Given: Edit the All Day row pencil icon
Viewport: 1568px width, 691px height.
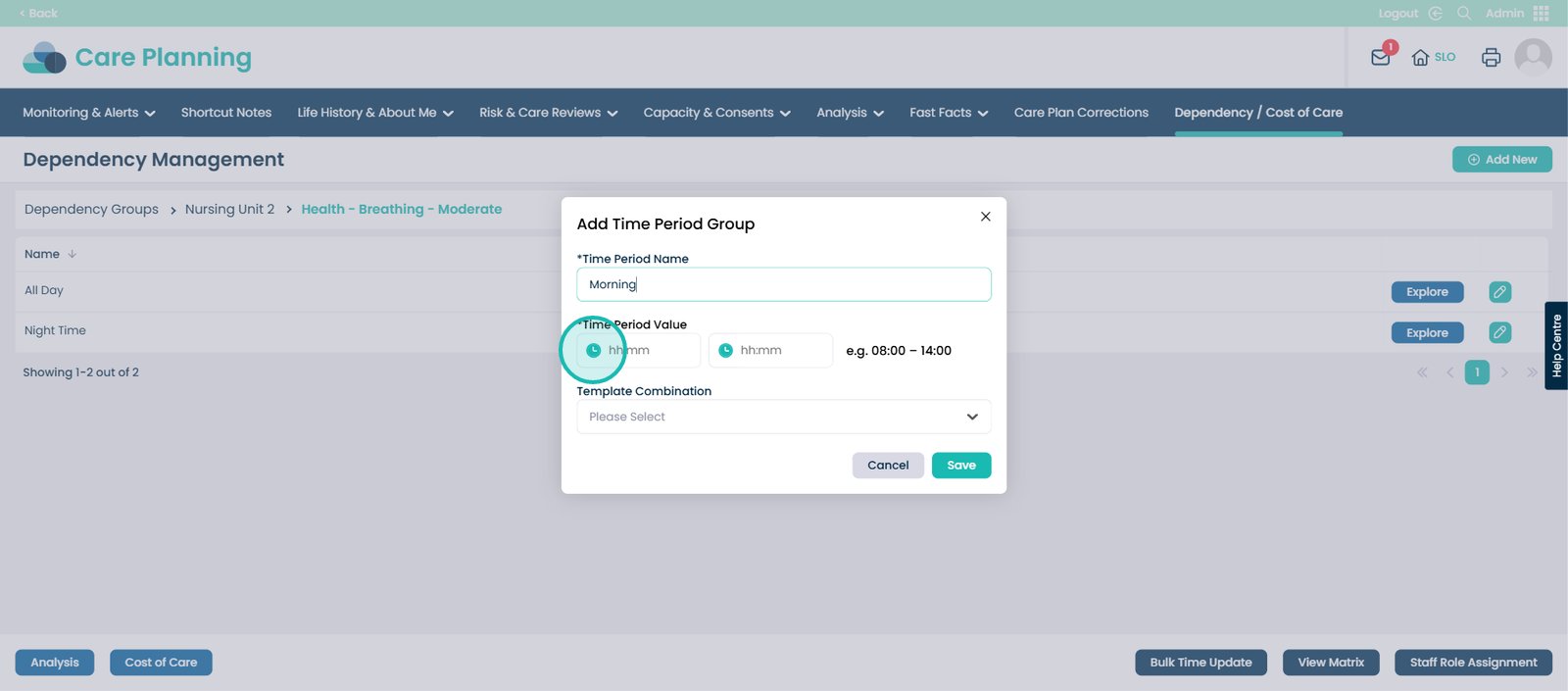Looking at the screenshot, I should click(1499, 292).
